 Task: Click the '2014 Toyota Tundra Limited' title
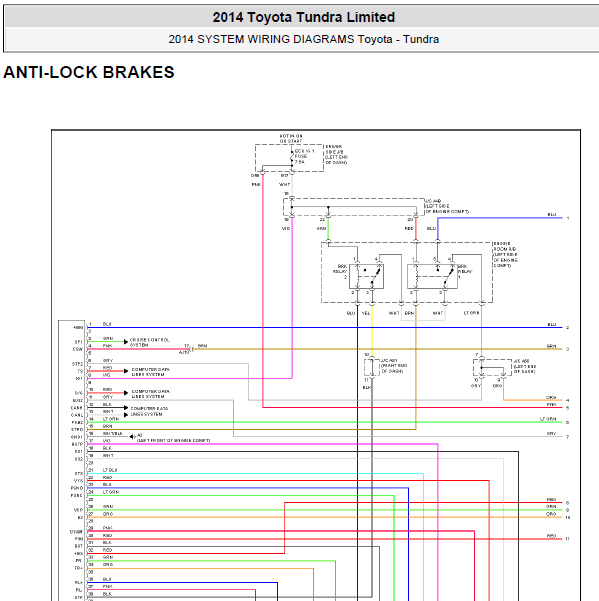[x=304, y=17]
